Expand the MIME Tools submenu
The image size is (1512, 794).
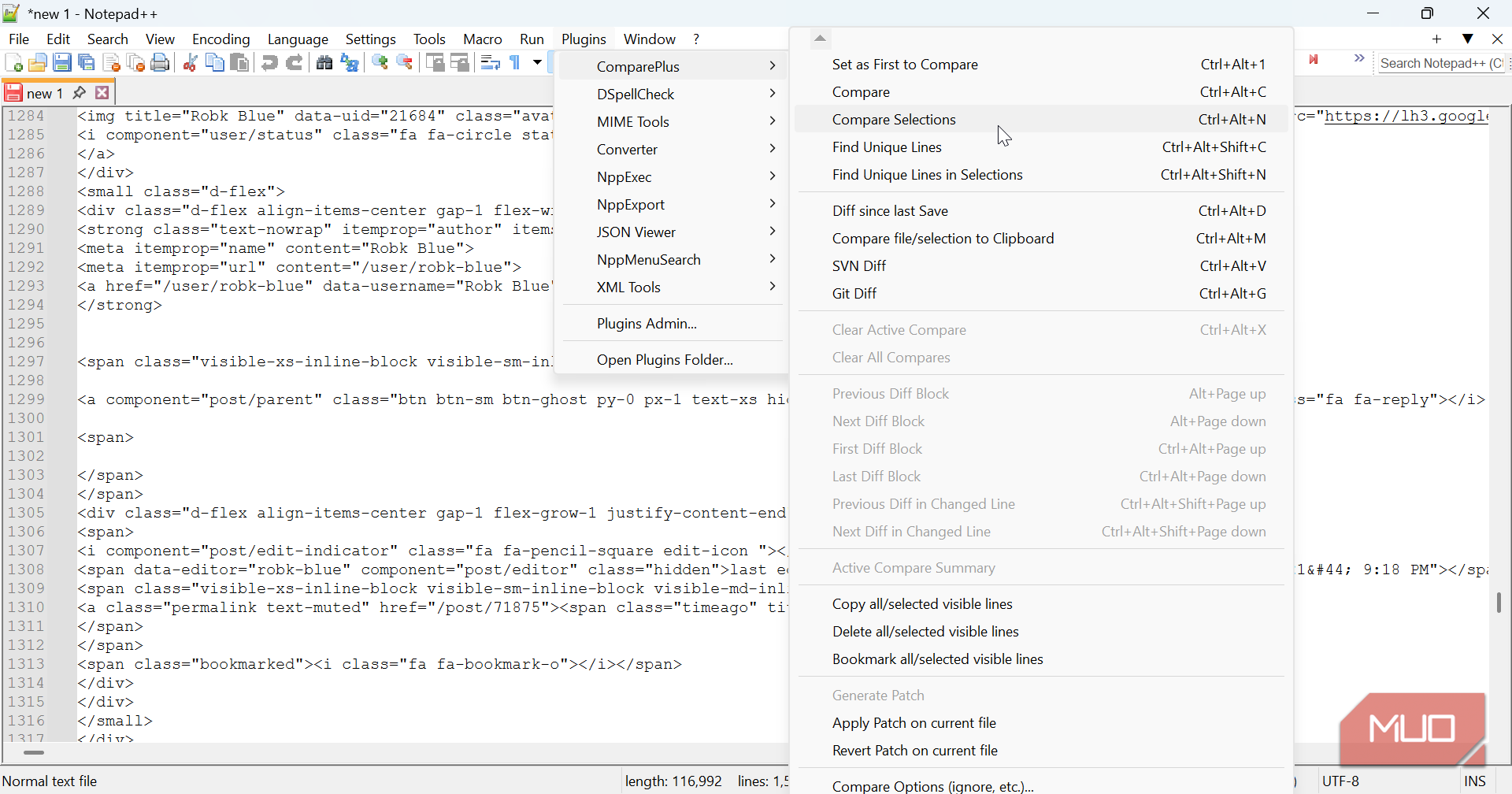[673, 122]
